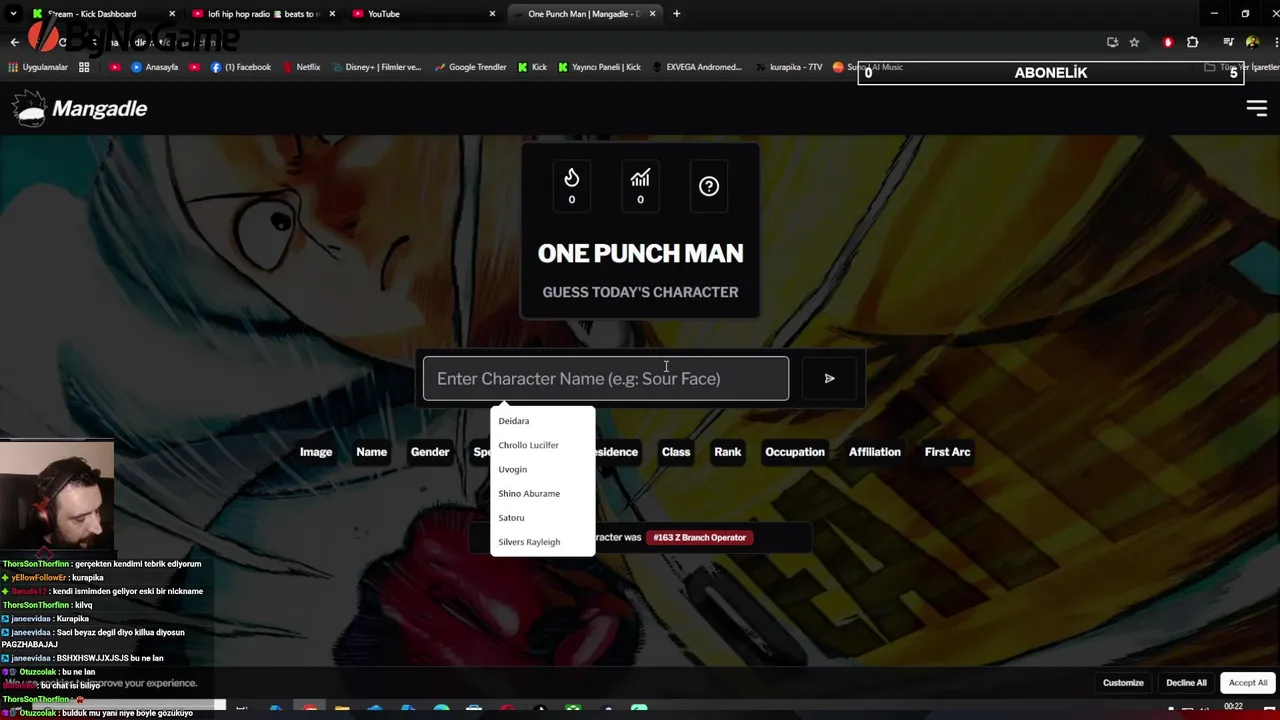Open the Netflix bookmark
The height and width of the screenshot is (720, 1280).
pos(301,67)
